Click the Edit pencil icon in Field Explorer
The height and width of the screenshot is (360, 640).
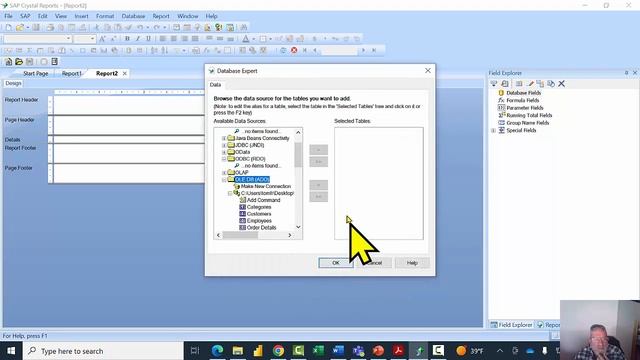click(x=530, y=84)
